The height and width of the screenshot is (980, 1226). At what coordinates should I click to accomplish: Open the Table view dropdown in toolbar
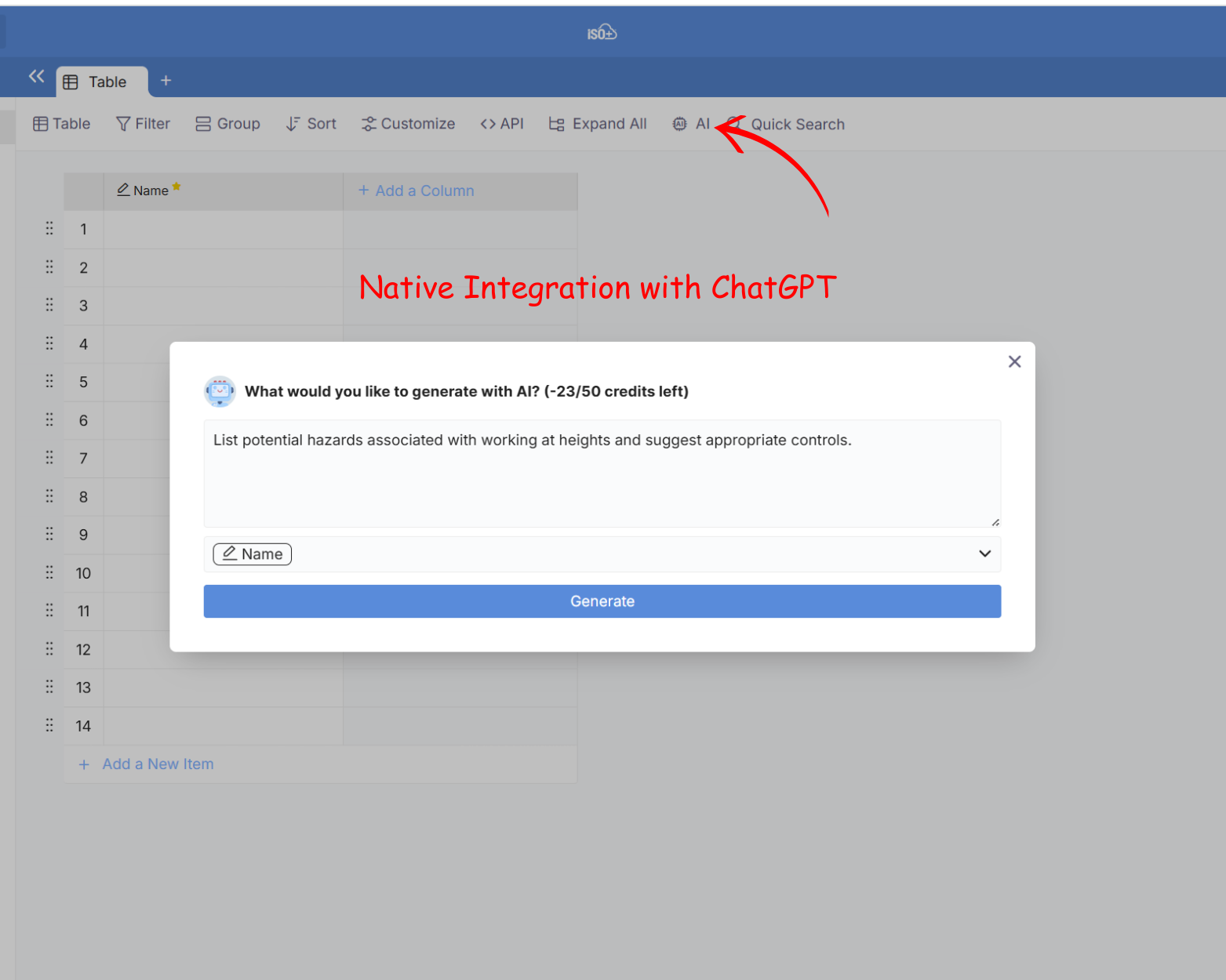(62, 124)
